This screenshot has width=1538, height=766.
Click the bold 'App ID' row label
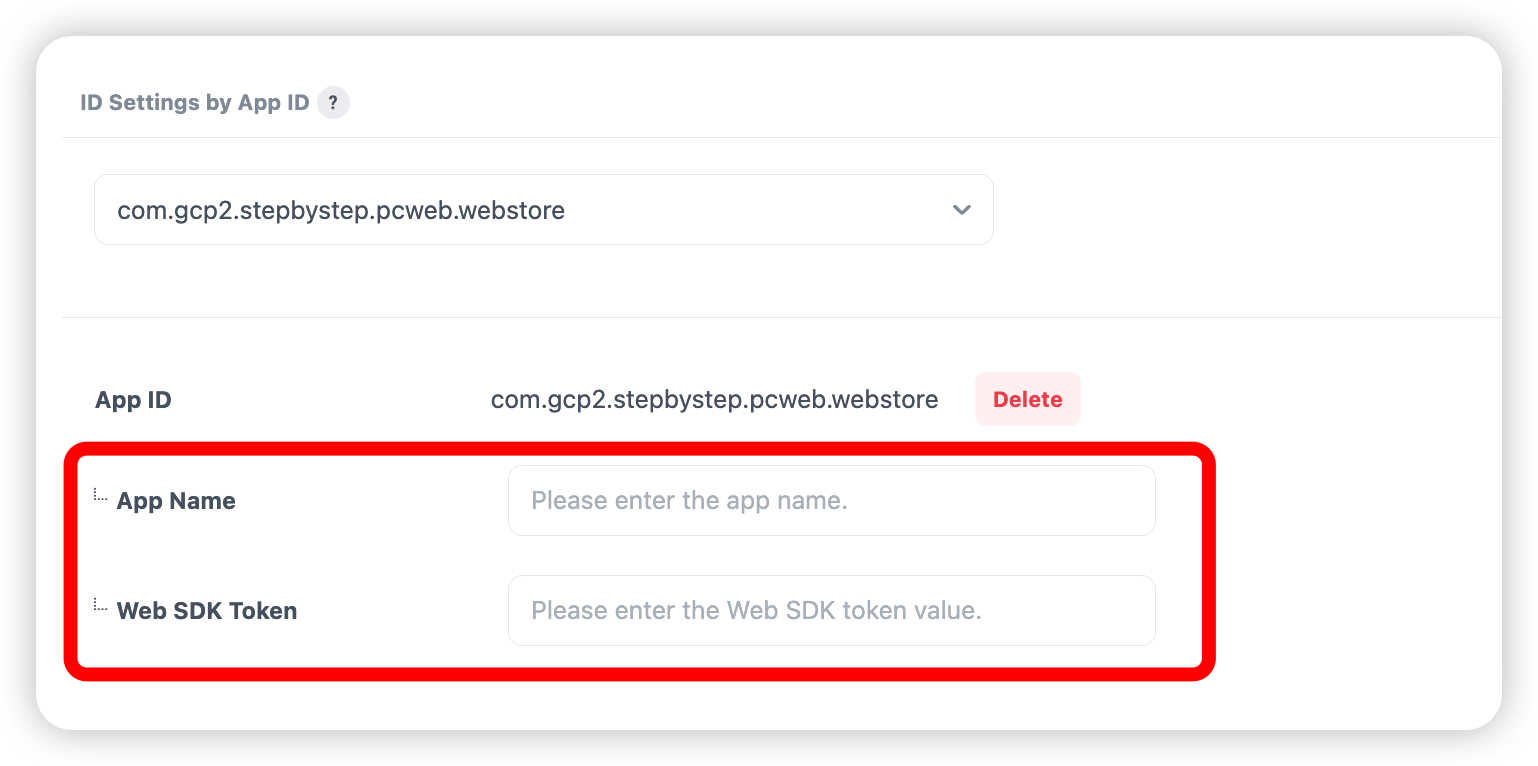point(133,400)
